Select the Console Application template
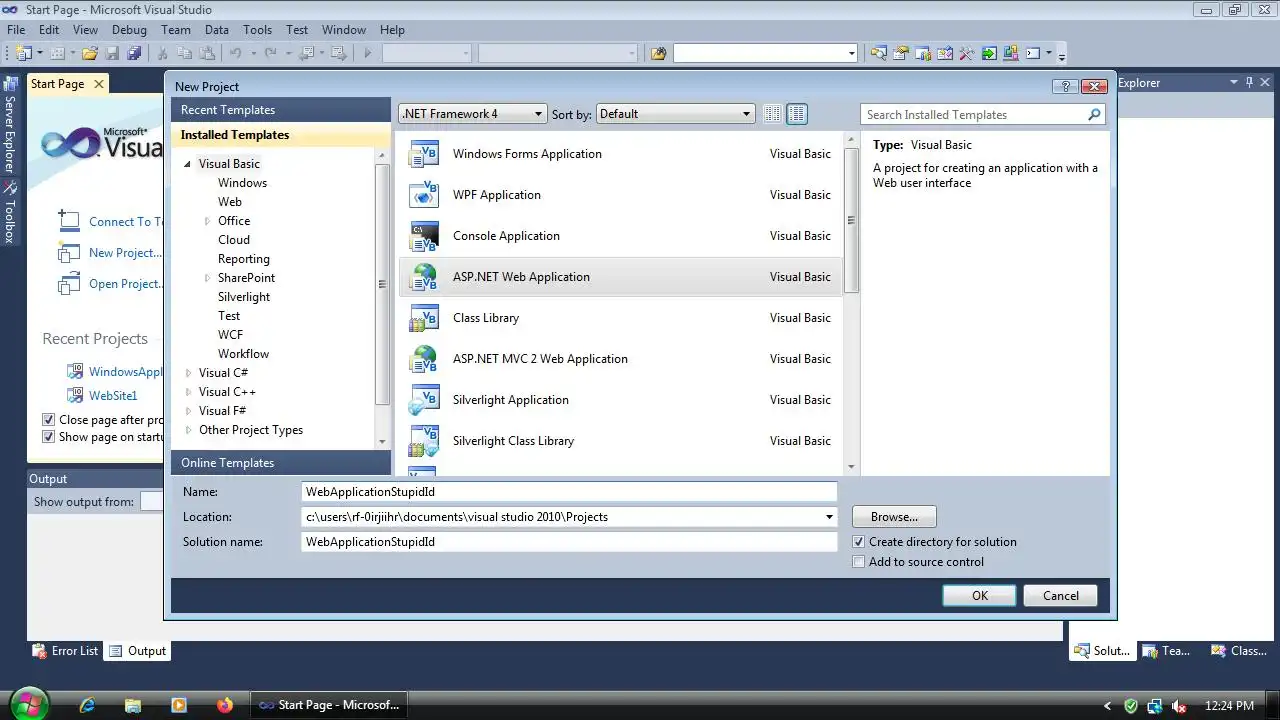1280x720 pixels. point(620,236)
